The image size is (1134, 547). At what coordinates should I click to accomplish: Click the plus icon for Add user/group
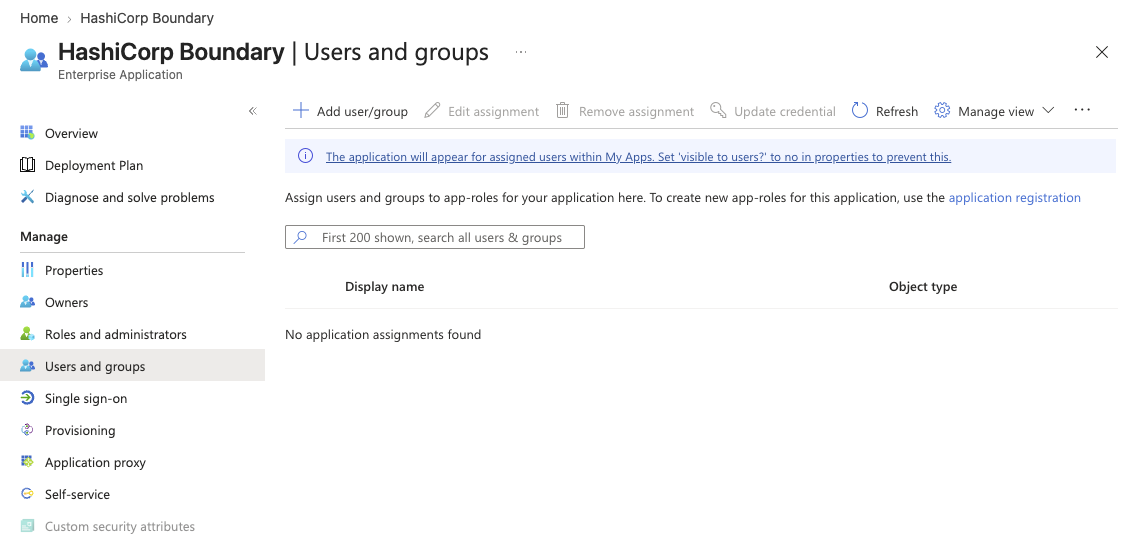pos(300,111)
